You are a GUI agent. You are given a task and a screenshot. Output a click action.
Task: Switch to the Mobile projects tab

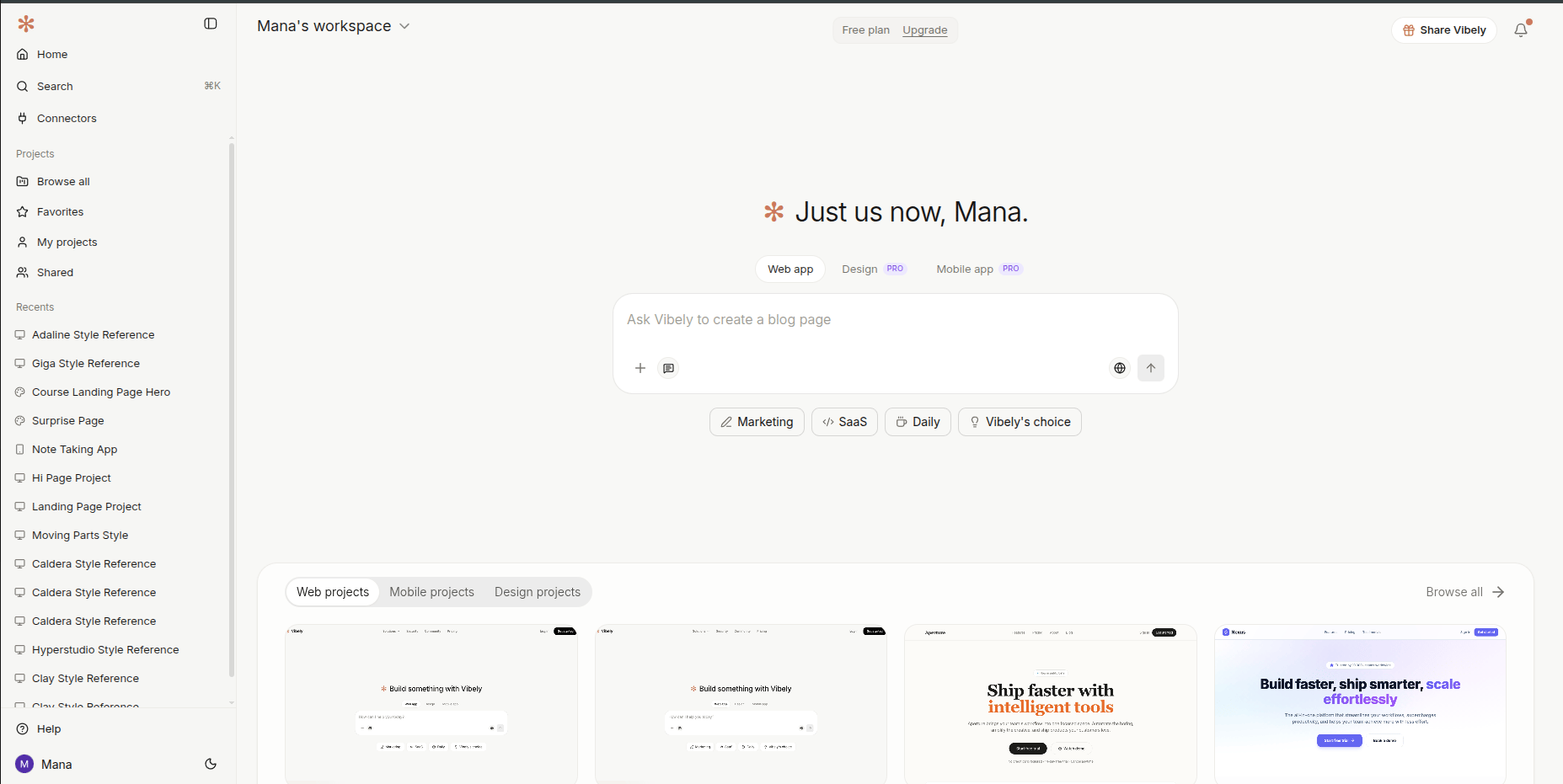[x=431, y=592]
